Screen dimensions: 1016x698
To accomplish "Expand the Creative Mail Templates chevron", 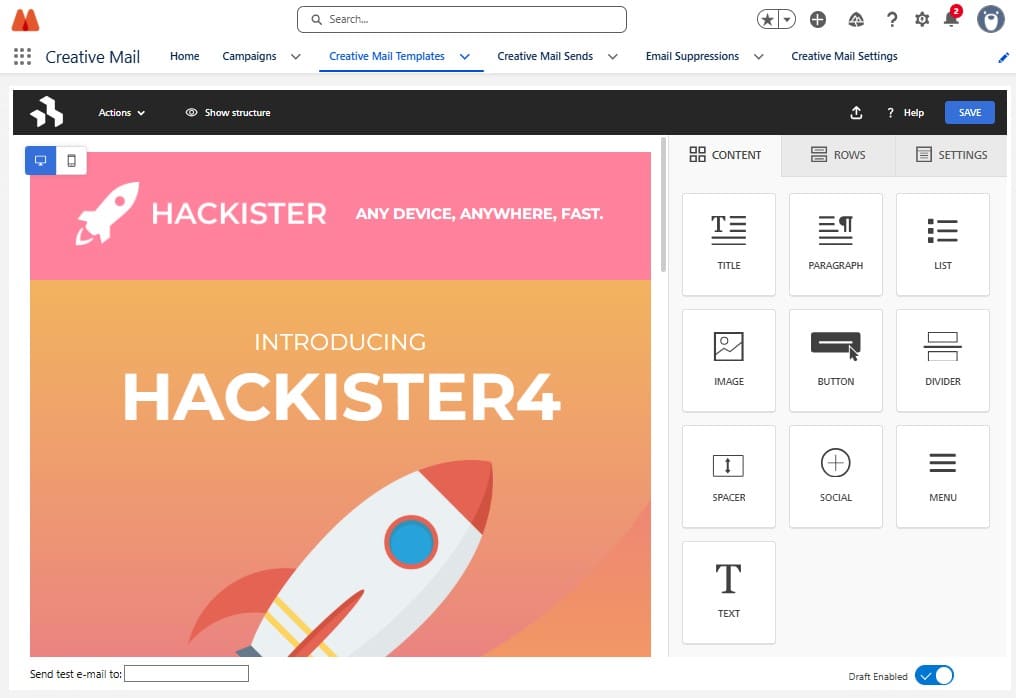I will [x=465, y=57].
